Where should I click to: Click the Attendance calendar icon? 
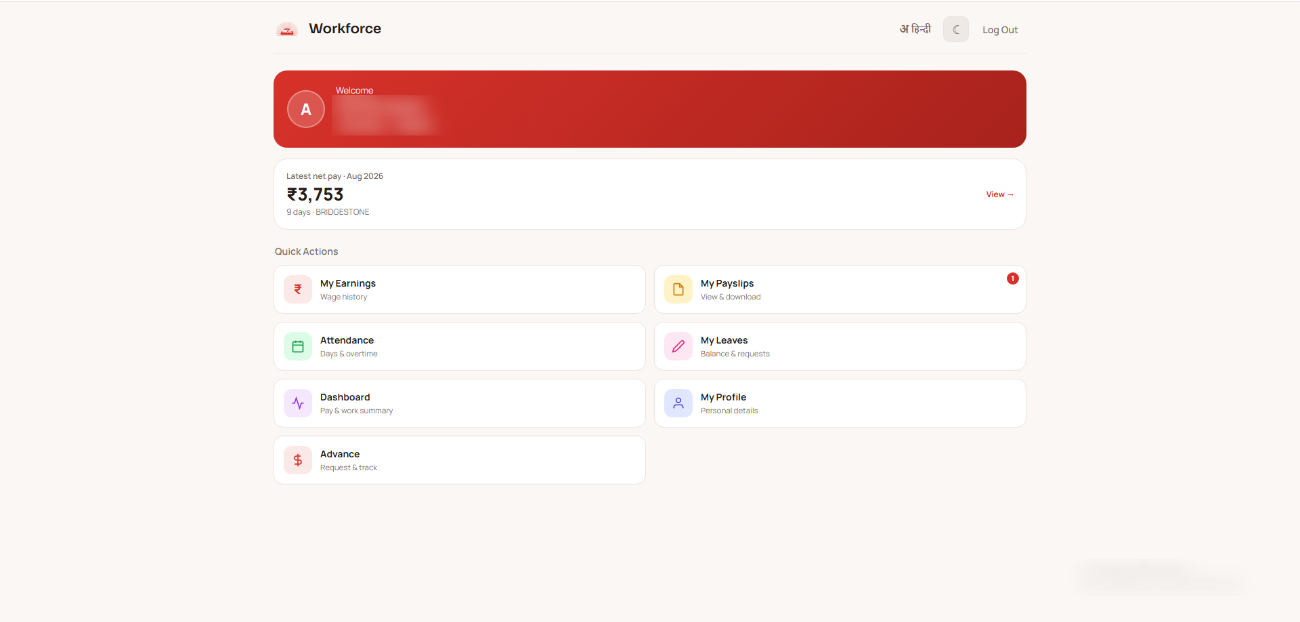click(298, 346)
